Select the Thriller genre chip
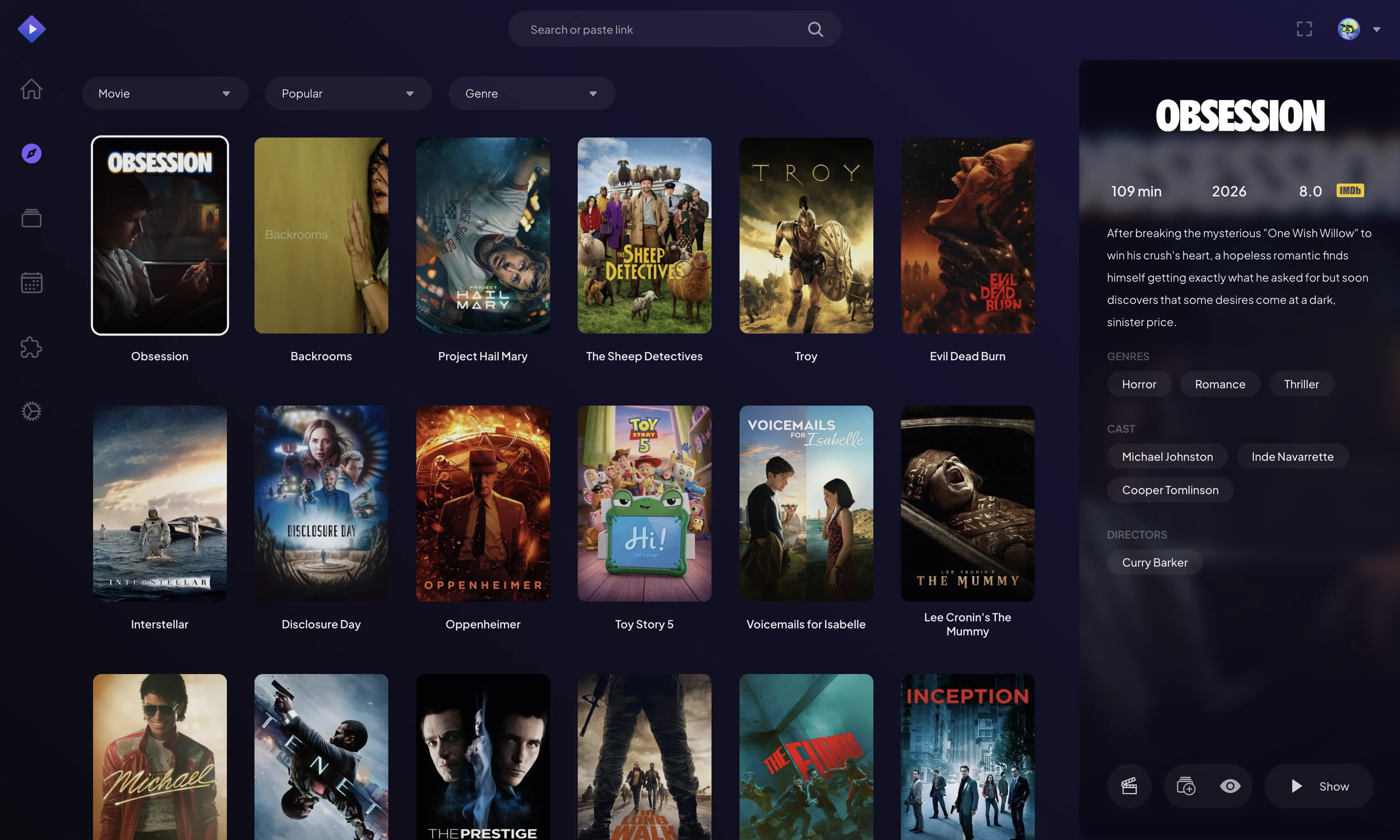The image size is (1400, 840). 1302,384
